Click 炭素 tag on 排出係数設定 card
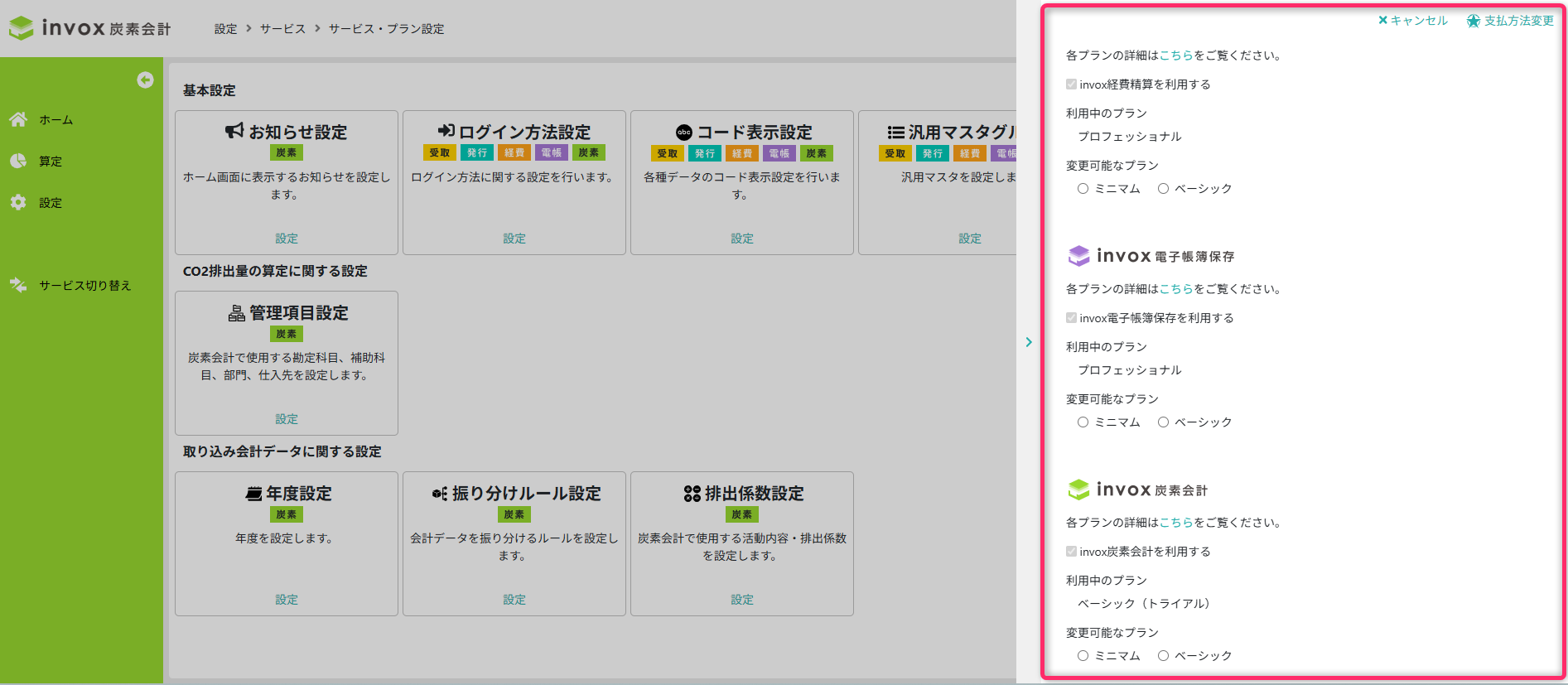Image resolution: width=1568 pixels, height=685 pixels. click(x=742, y=514)
